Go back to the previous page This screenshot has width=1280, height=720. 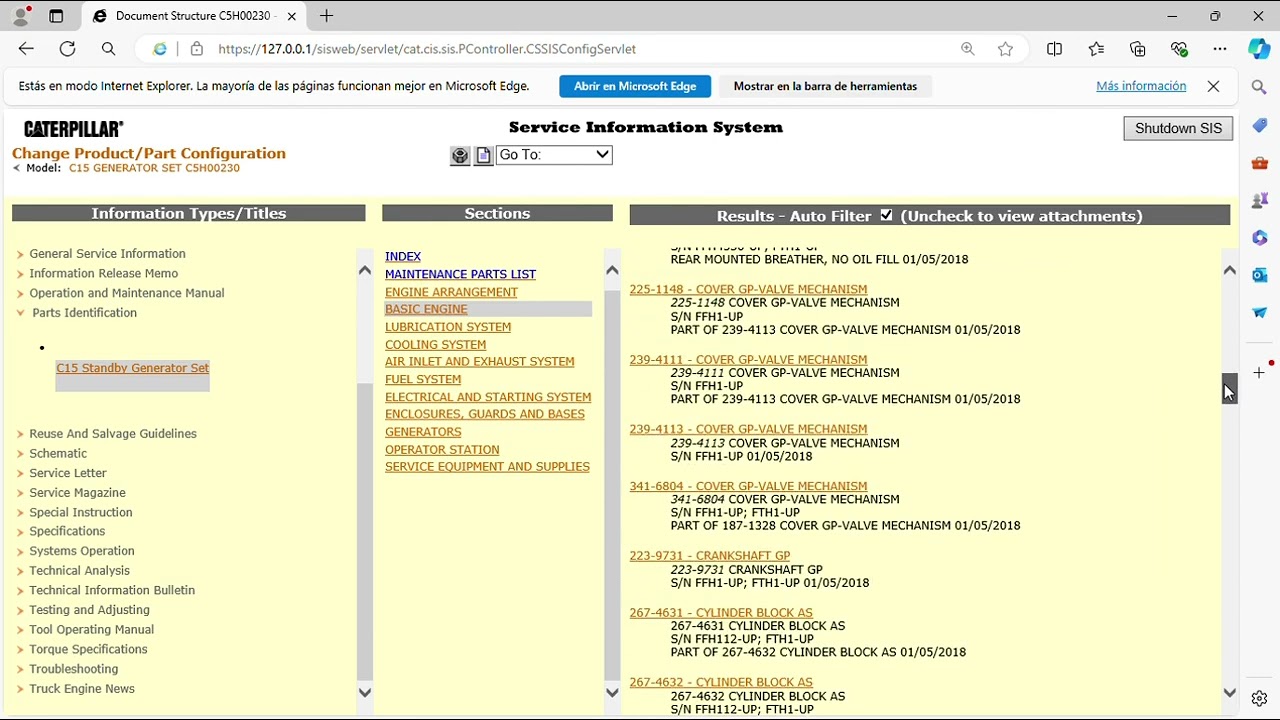(x=26, y=49)
